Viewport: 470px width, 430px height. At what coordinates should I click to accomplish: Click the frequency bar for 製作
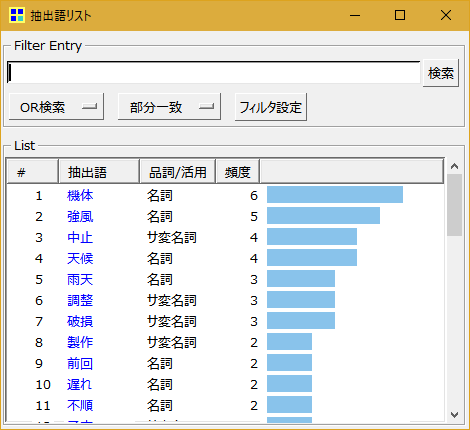[x=289, y=341]
